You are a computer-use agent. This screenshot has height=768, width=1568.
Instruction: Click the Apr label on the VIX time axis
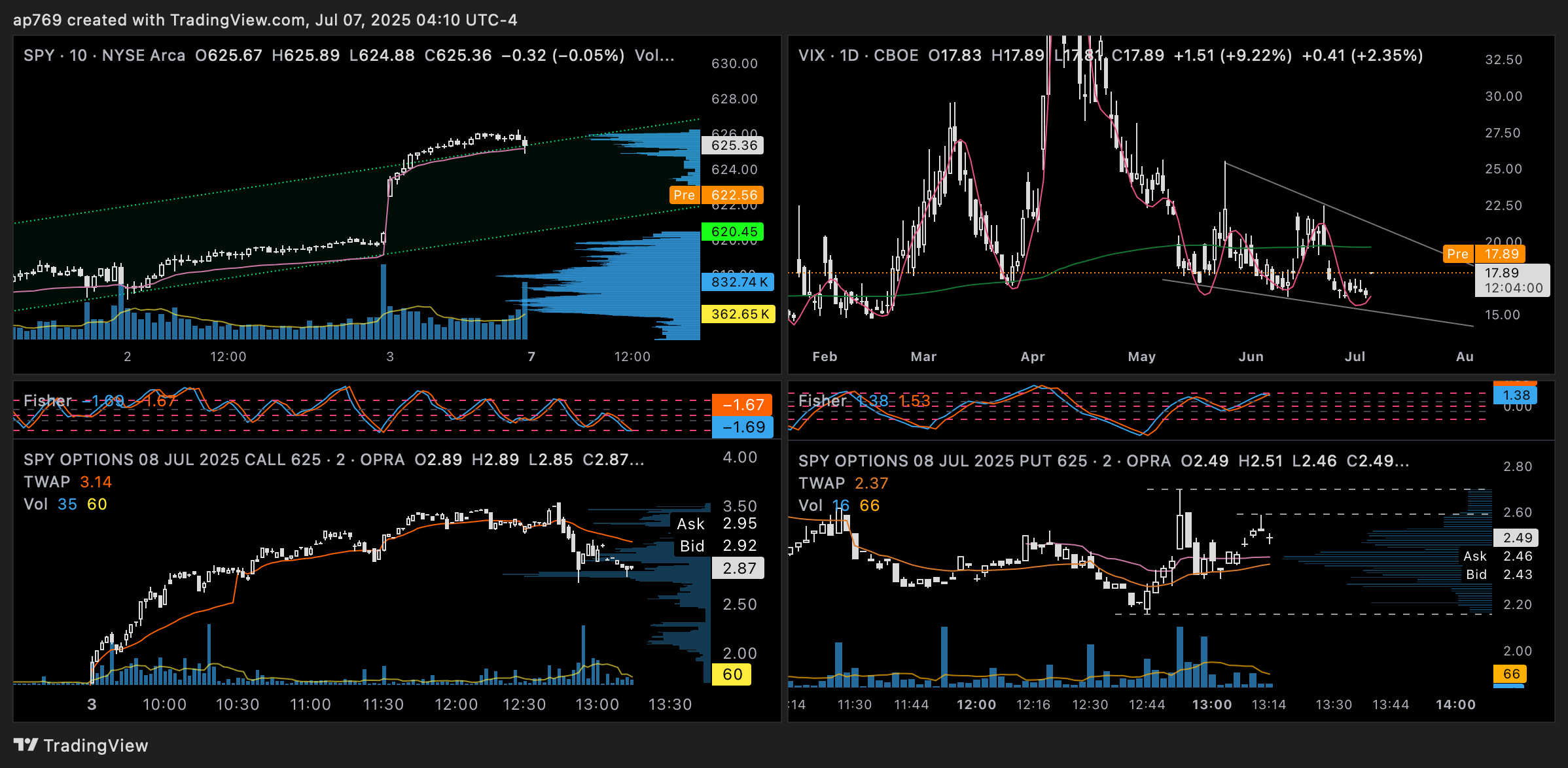coord(1033,357)
